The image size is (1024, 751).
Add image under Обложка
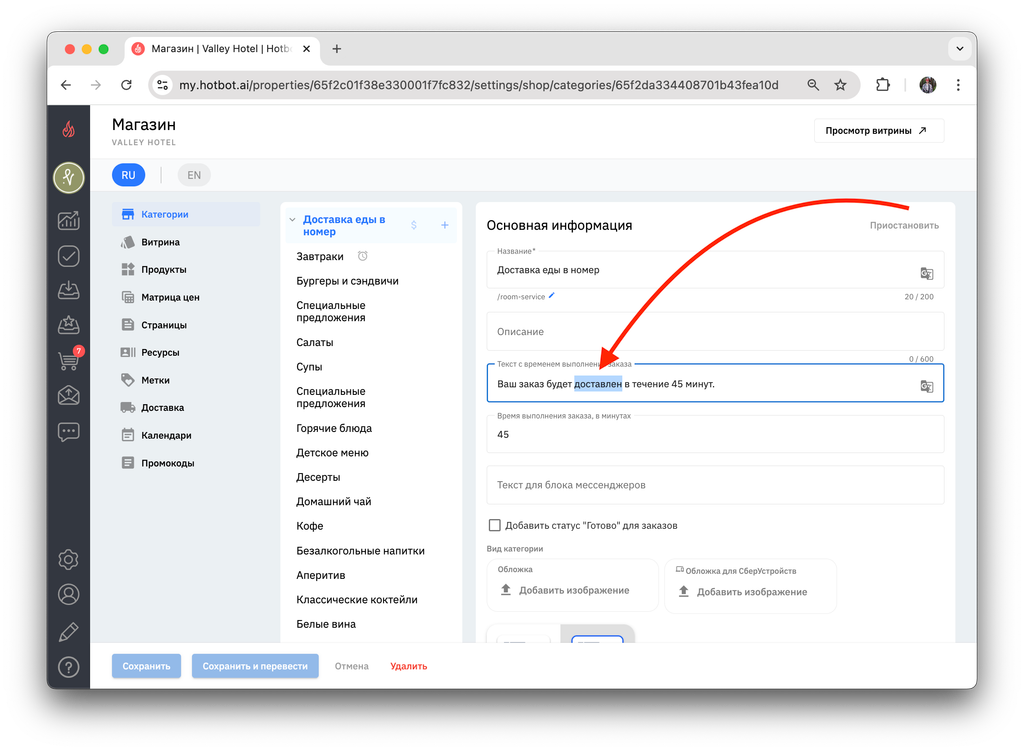pyautogui.click(x=566, y=590)
